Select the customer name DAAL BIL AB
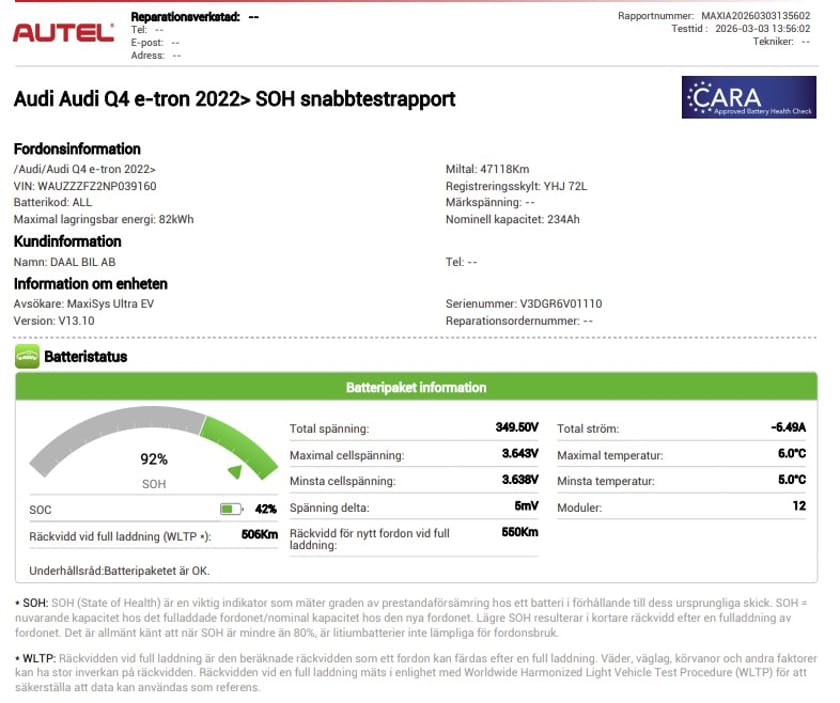Viewport: 840px width, 703px height. pyautogui.click(x=82, y=262)
